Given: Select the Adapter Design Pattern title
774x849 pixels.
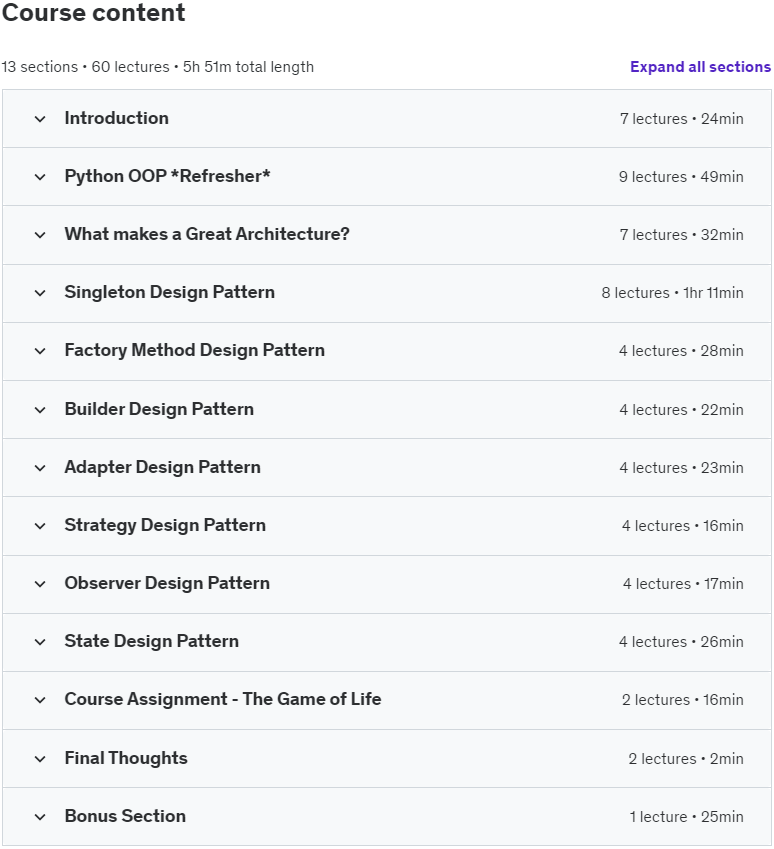Looking at the screenshot, I should click(162, 467).
